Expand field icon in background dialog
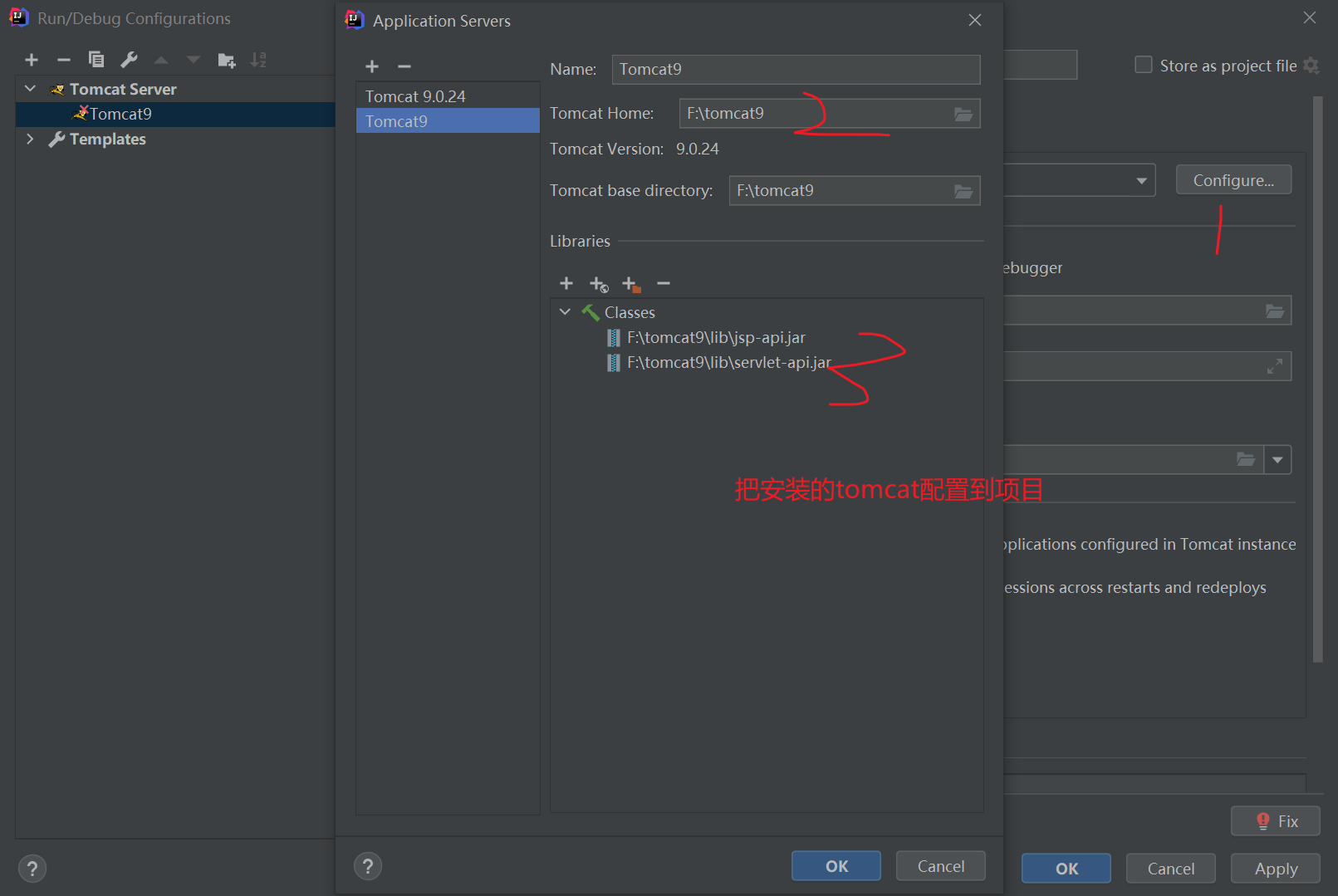Screen dimensions: 1338x896 1275,366
